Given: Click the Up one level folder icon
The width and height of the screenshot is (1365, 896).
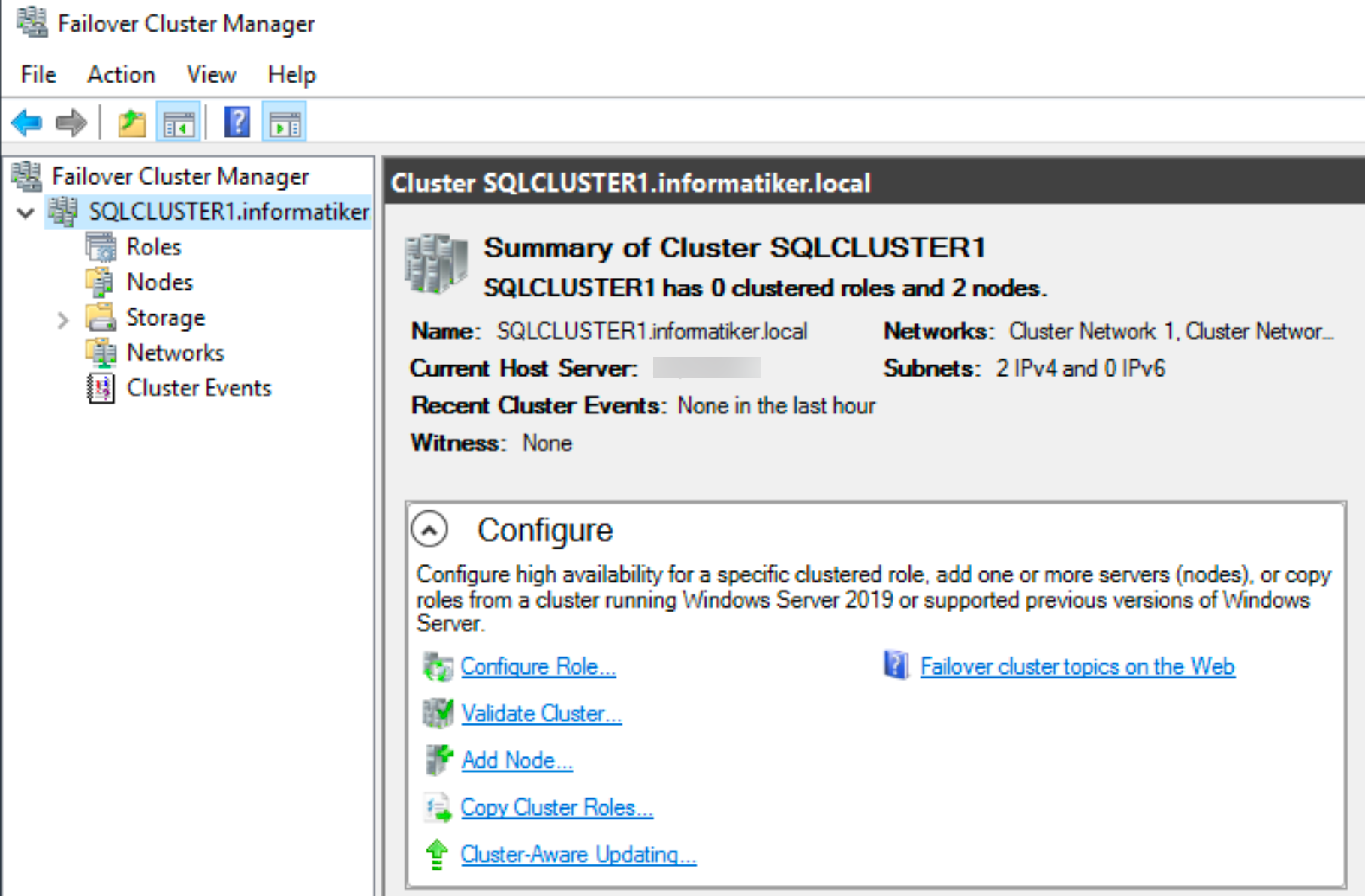Looking at the screenshot, I should coord(132,122).
